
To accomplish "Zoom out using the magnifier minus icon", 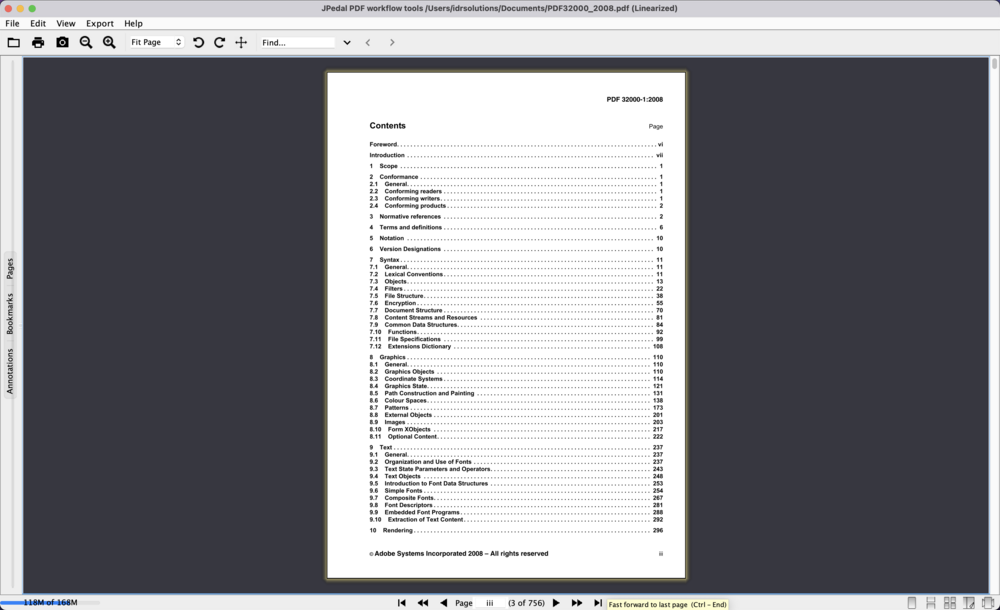I will click(x=85, y=42).
